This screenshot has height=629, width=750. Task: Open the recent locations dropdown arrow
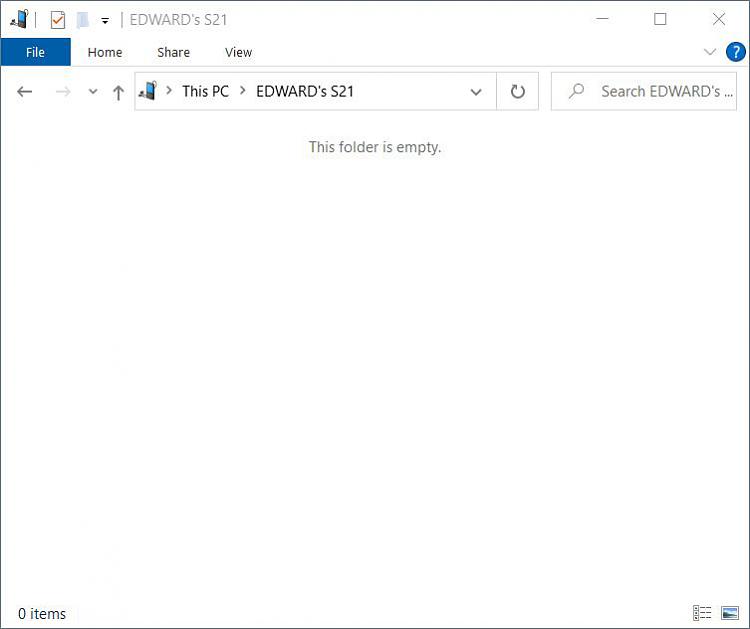point(93,91)
